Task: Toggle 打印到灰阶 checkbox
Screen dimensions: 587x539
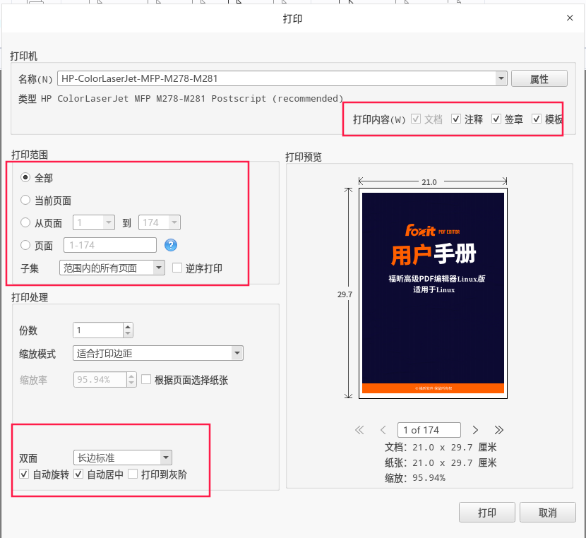Action: (x=133, y=474)
